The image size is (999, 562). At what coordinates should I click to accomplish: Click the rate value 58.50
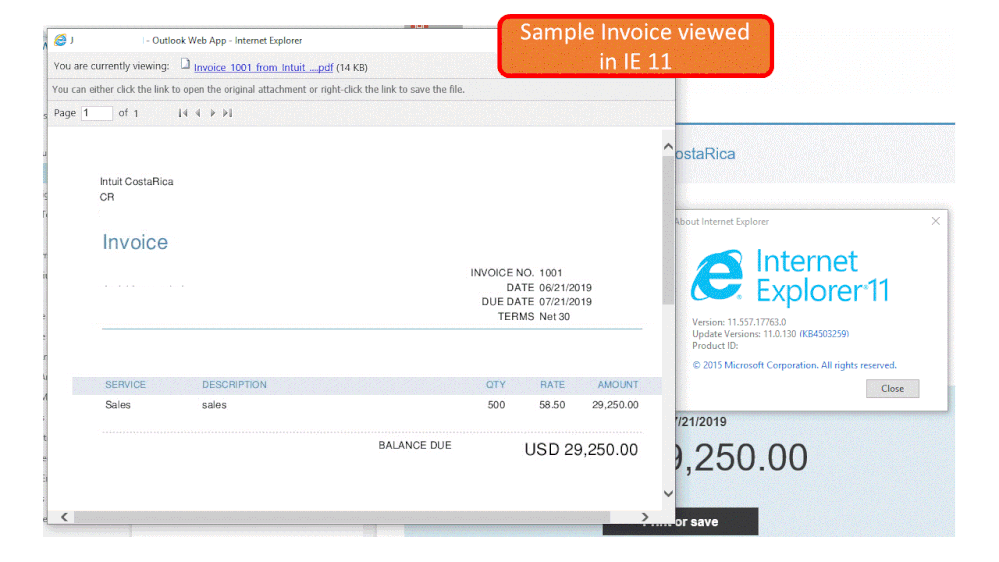click(552, 405)
